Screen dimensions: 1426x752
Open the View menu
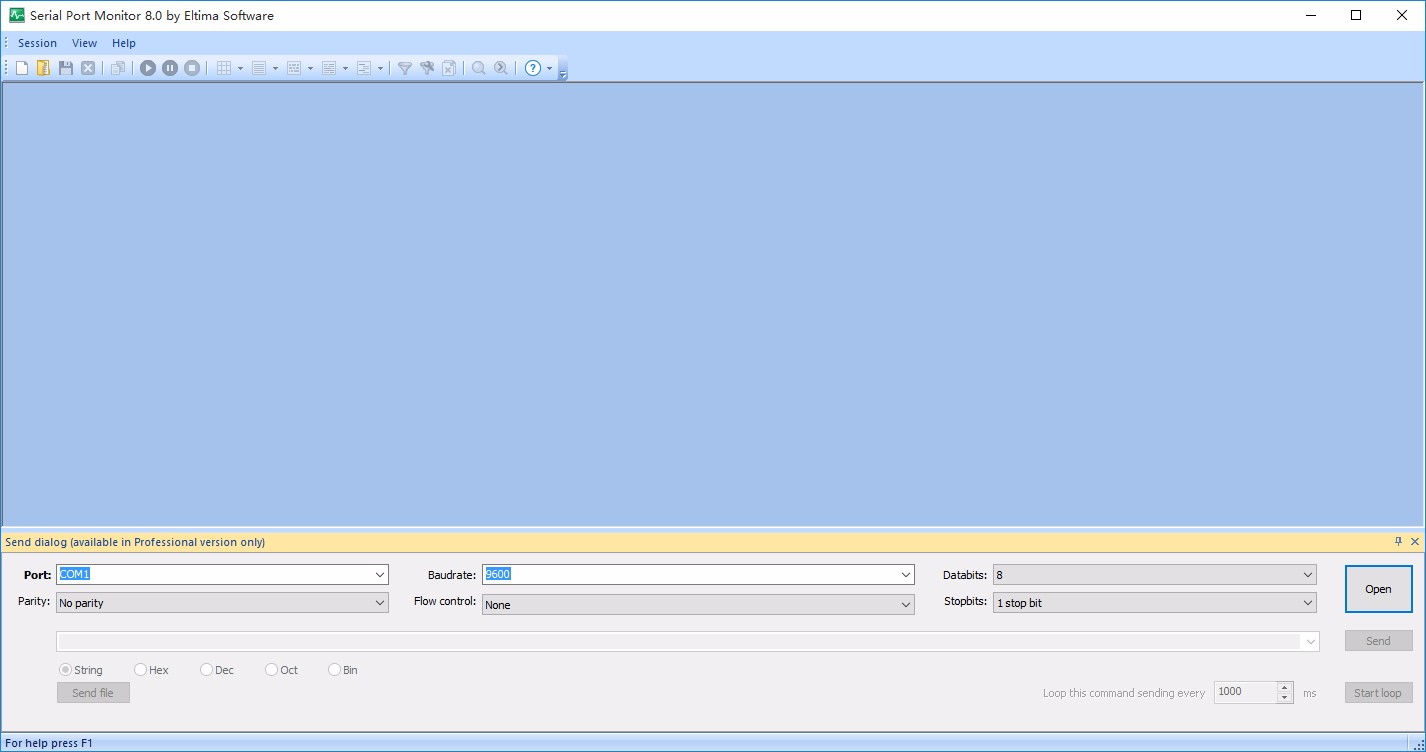pyautogui.click(x=84, y=43)
